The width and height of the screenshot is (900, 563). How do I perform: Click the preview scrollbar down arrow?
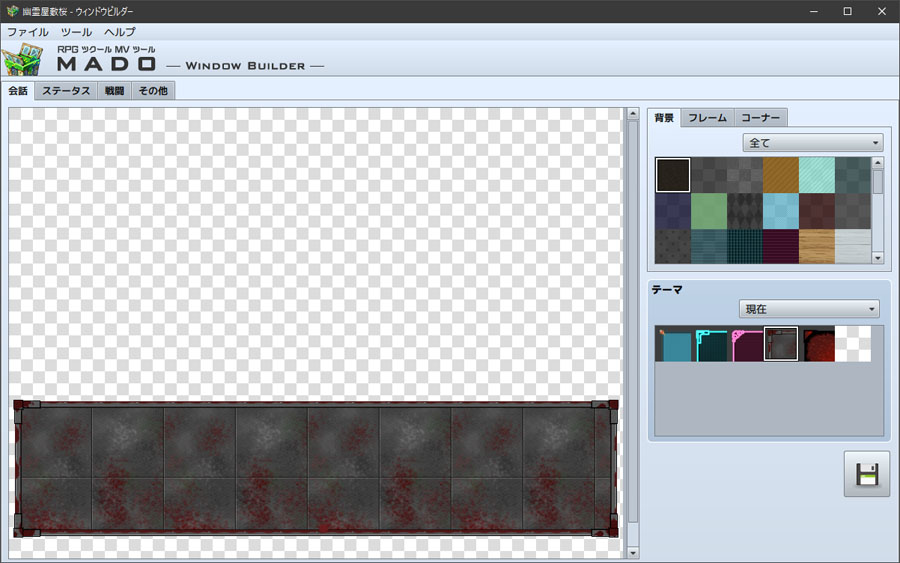(x=633, y=553)
